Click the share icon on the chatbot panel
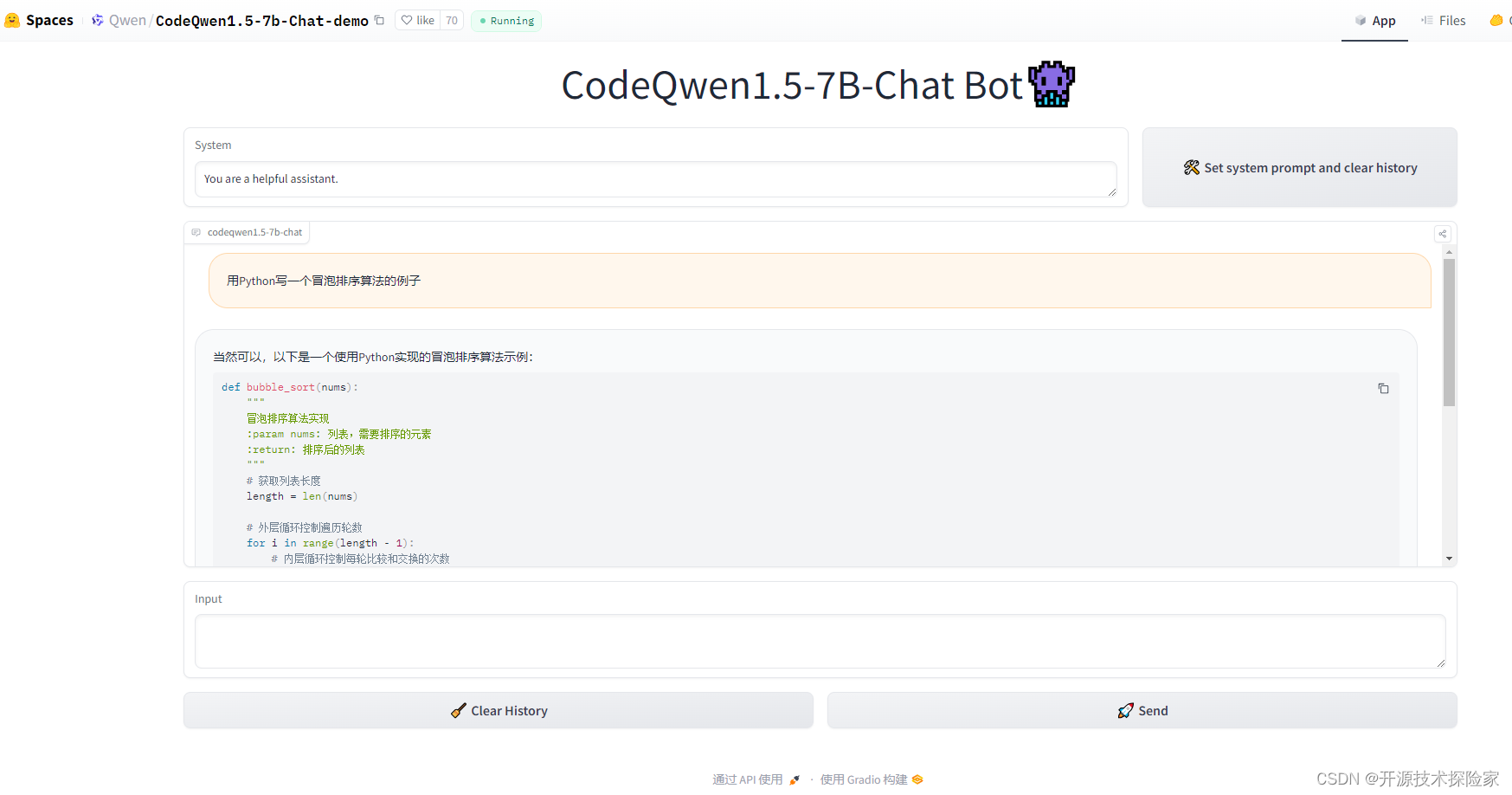The height and width of the screenshot is (795, 1512). click(x=1442, y=233)
